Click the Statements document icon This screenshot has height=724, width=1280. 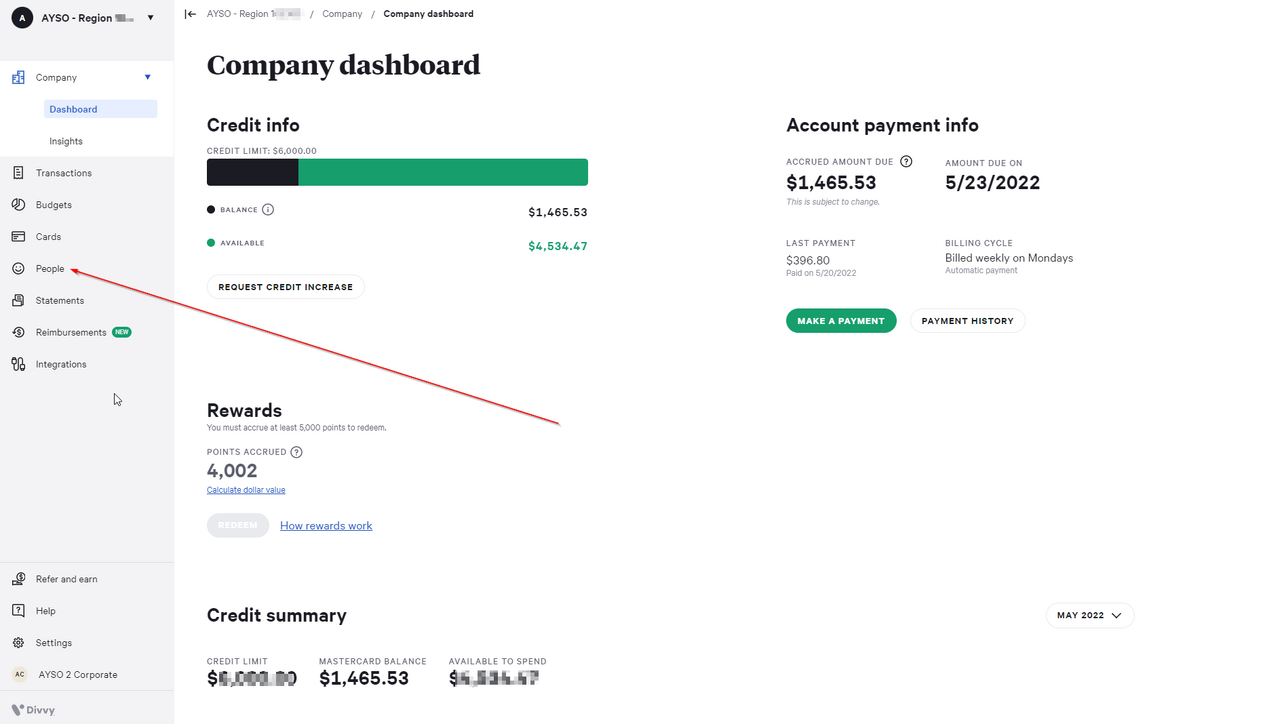coord(18,301)
